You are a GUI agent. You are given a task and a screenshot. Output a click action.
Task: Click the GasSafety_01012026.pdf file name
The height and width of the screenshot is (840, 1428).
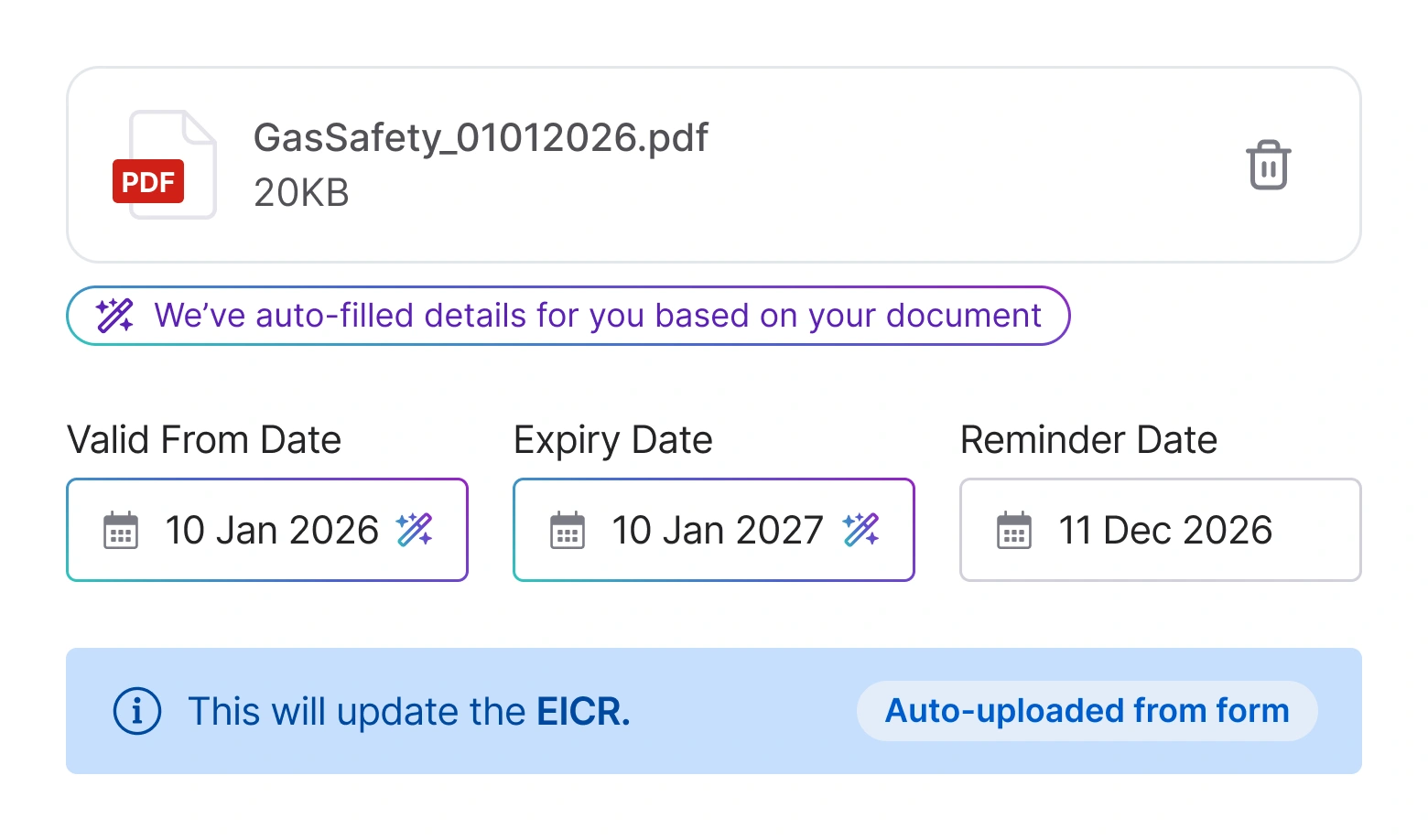pyautogui.click(x=481, y=138)
